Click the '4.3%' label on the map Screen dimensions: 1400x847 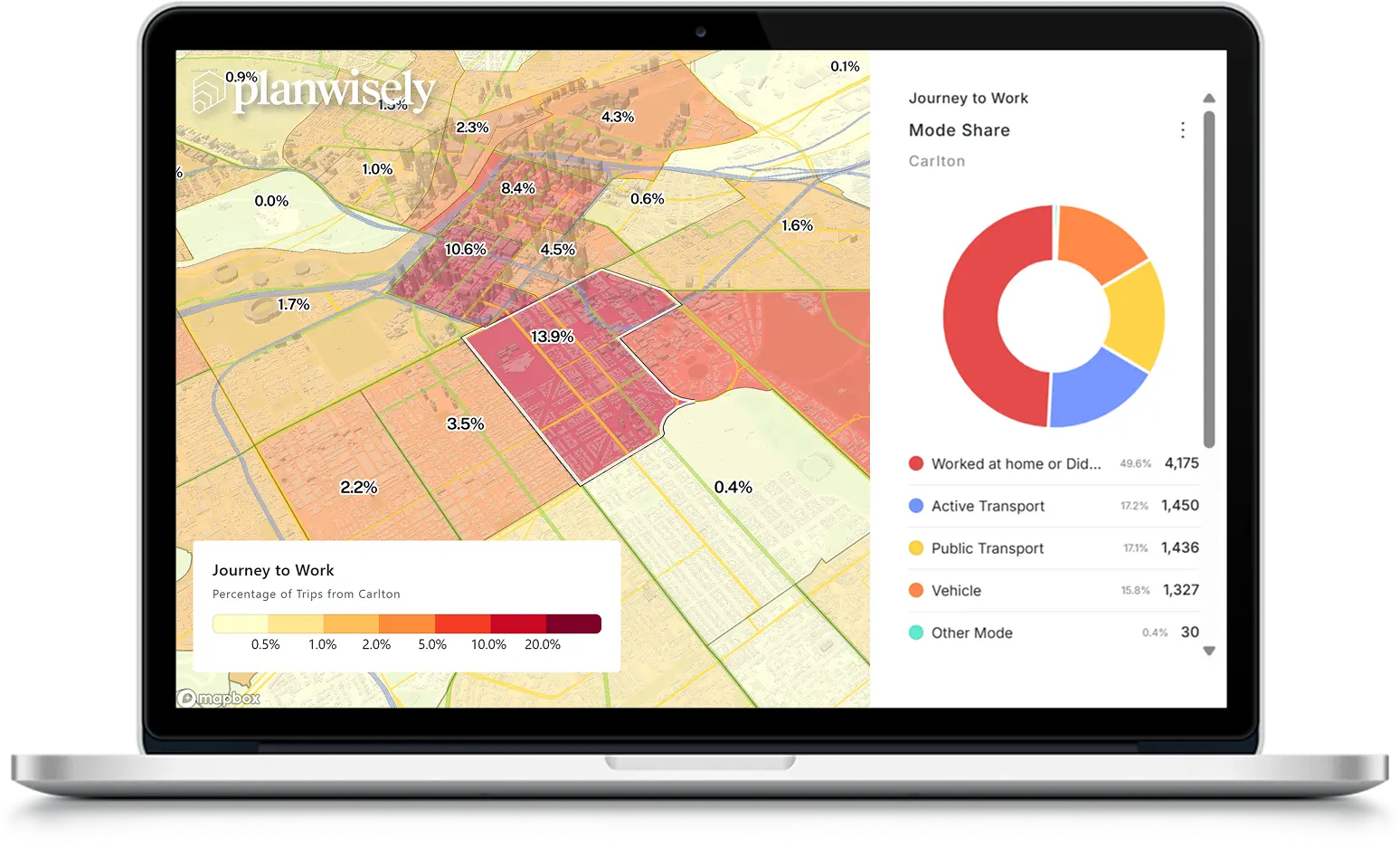point(618,117)
